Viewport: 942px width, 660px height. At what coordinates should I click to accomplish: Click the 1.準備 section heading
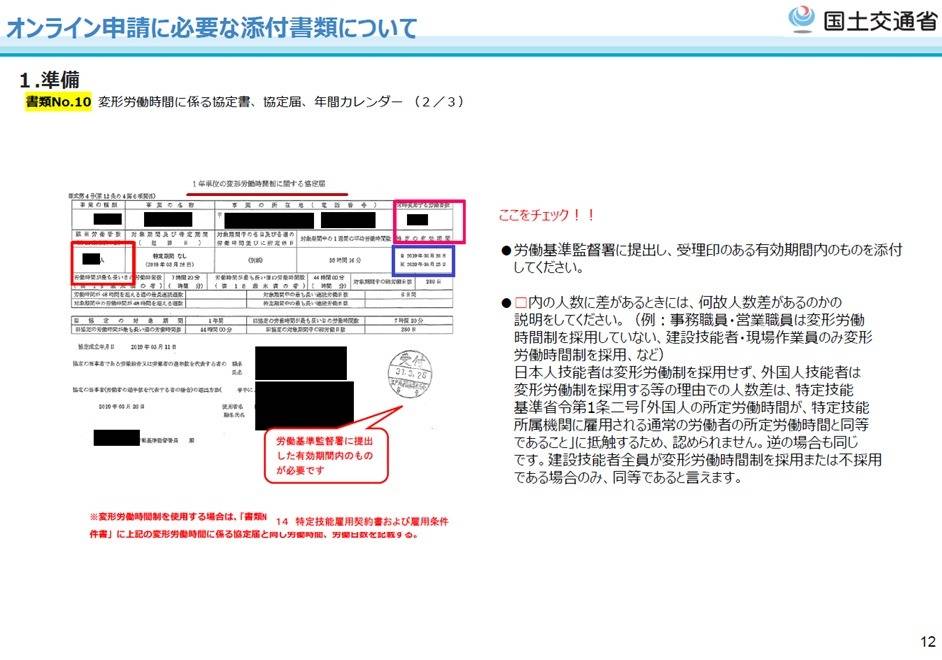click(50, 79)
